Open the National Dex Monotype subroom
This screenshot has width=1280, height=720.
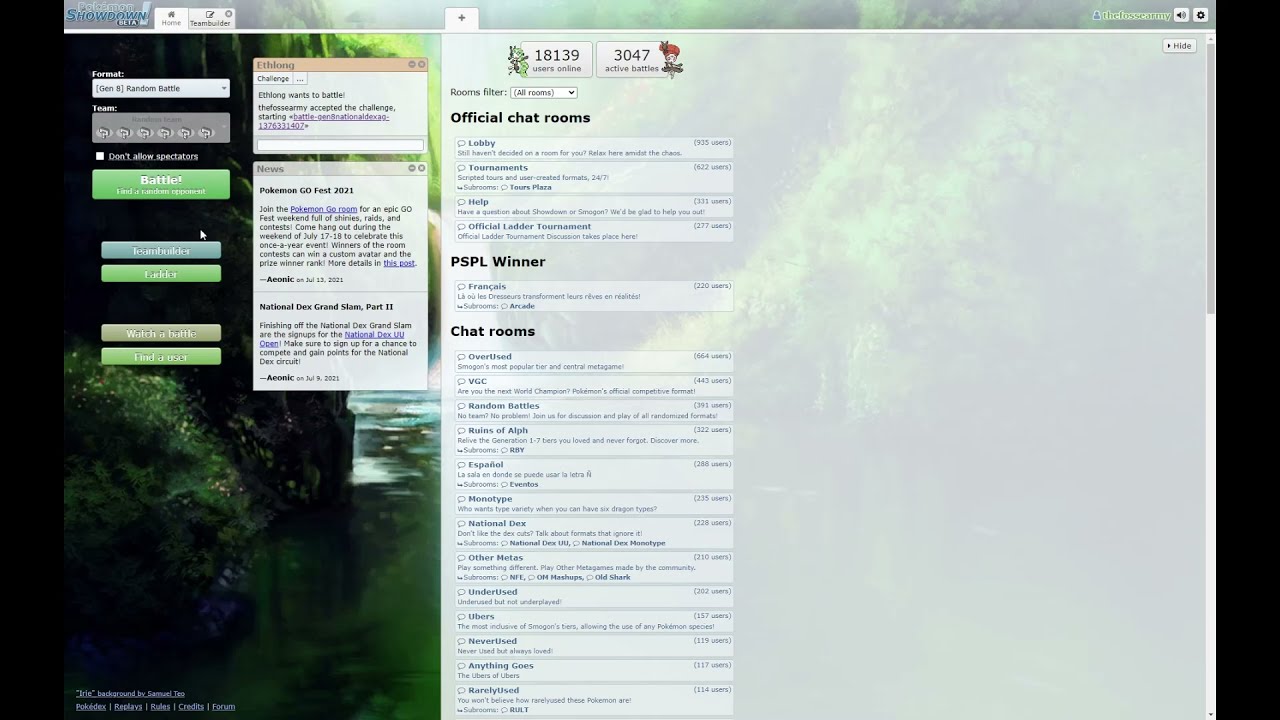(x=623, y=543)
